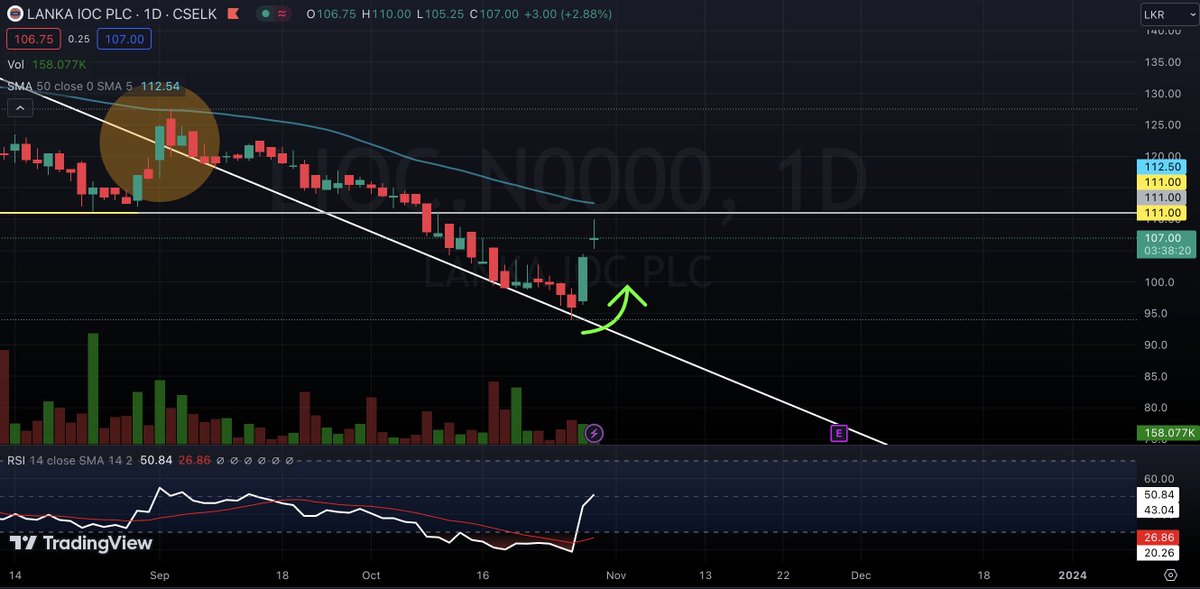Click the blue 107.00 buy price button
Image resolution: width=1200 pixels, height=589 pixels.
coord(124,39)
